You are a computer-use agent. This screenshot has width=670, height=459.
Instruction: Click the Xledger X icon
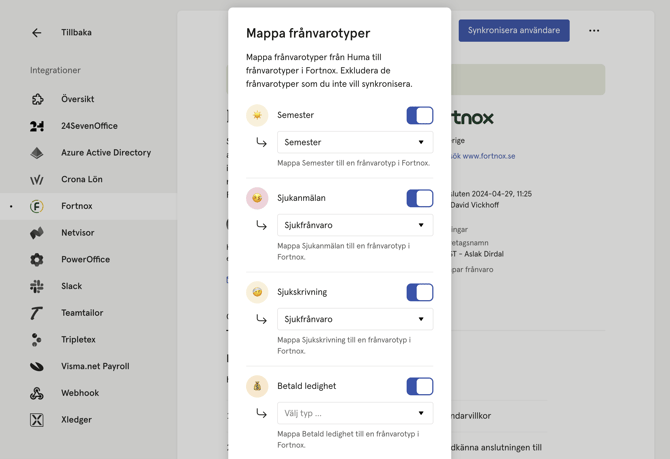coord(37,420)
